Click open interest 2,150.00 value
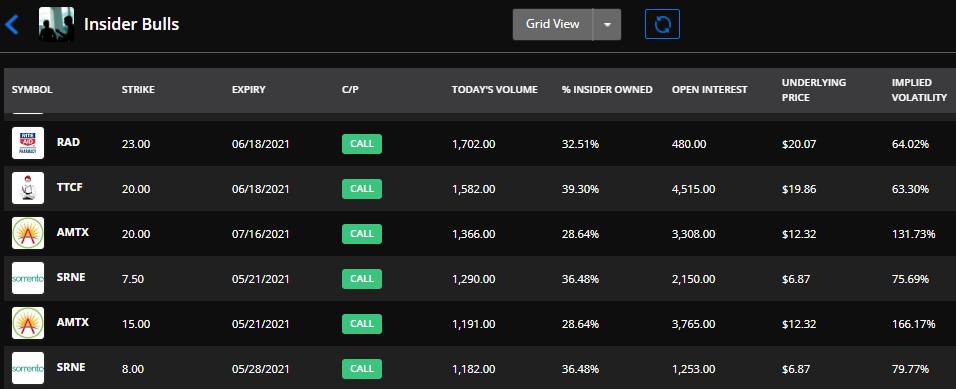The height and width of the screenshot is (389, 956). point(694,279)
